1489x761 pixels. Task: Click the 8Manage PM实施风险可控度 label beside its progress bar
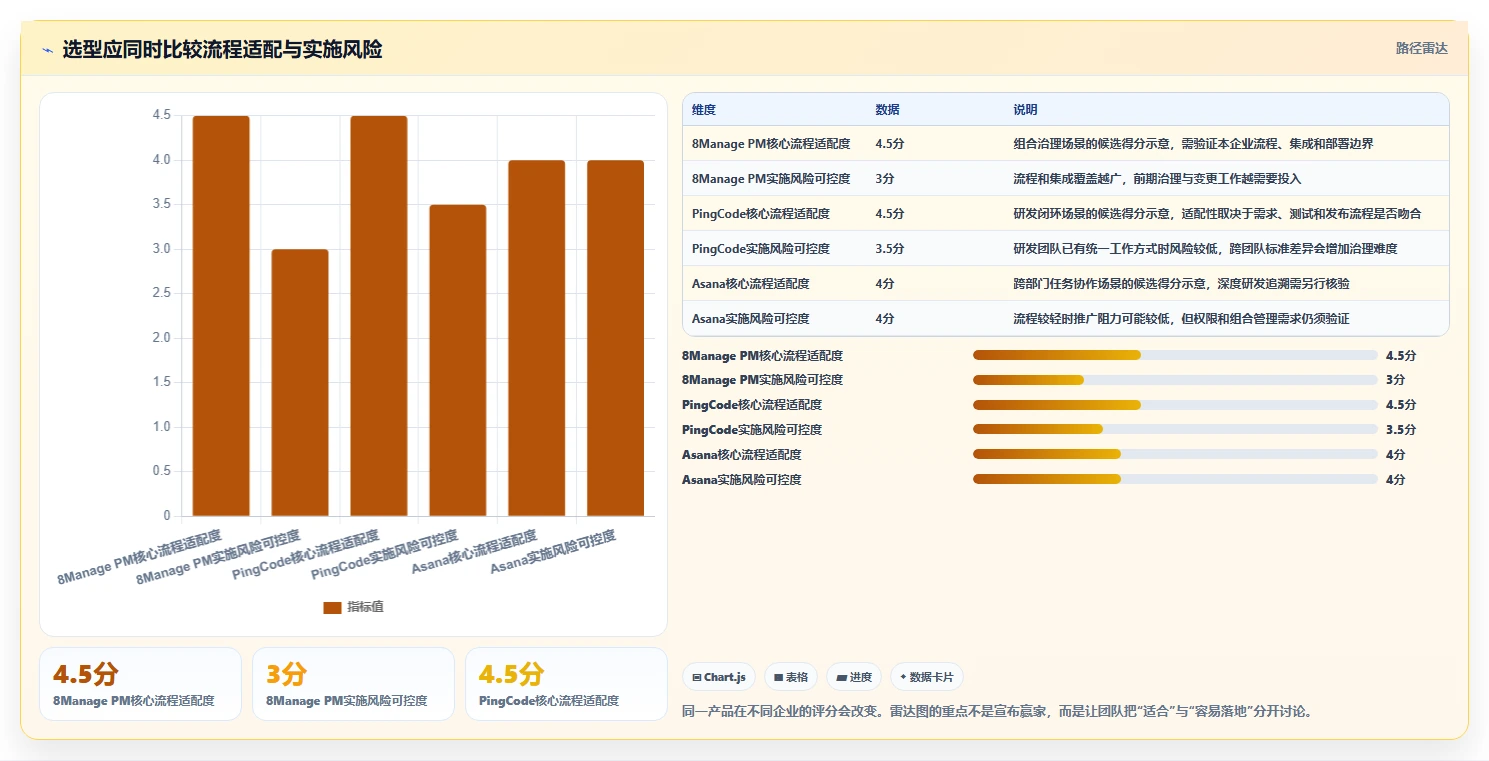pyautogui.click(x=762, y=380)
